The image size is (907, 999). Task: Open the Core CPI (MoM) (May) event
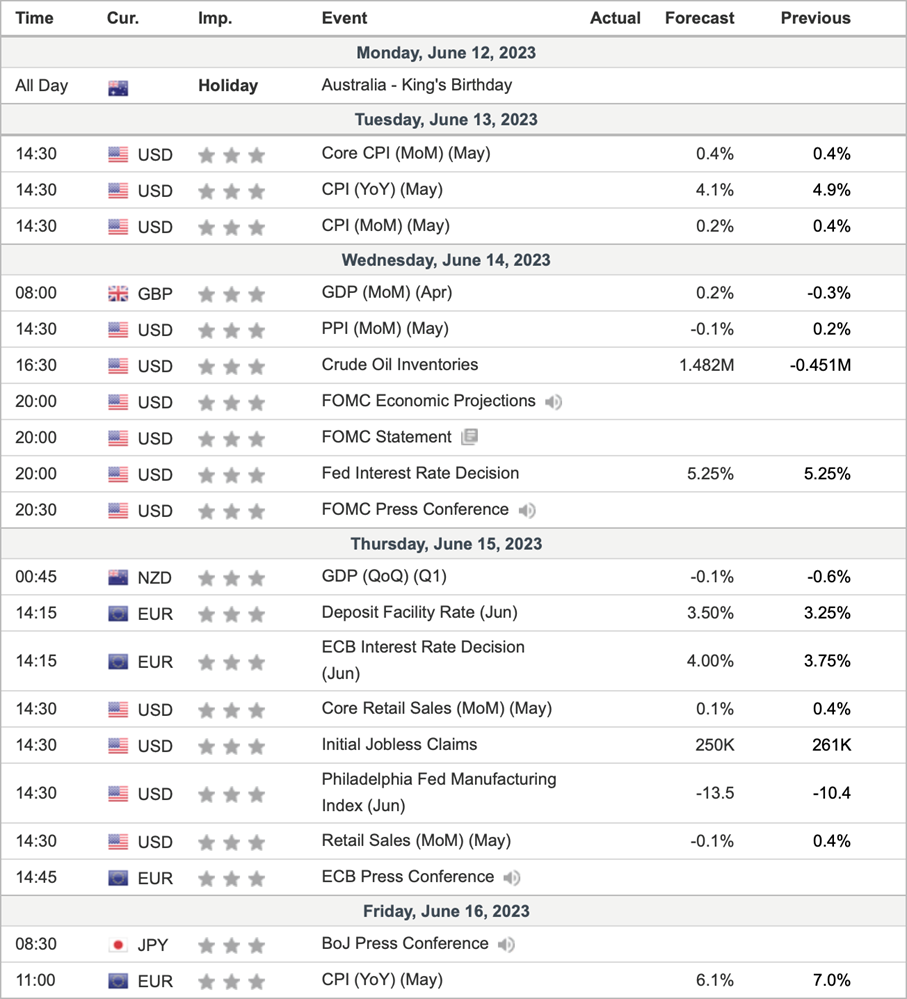[405, 154]
